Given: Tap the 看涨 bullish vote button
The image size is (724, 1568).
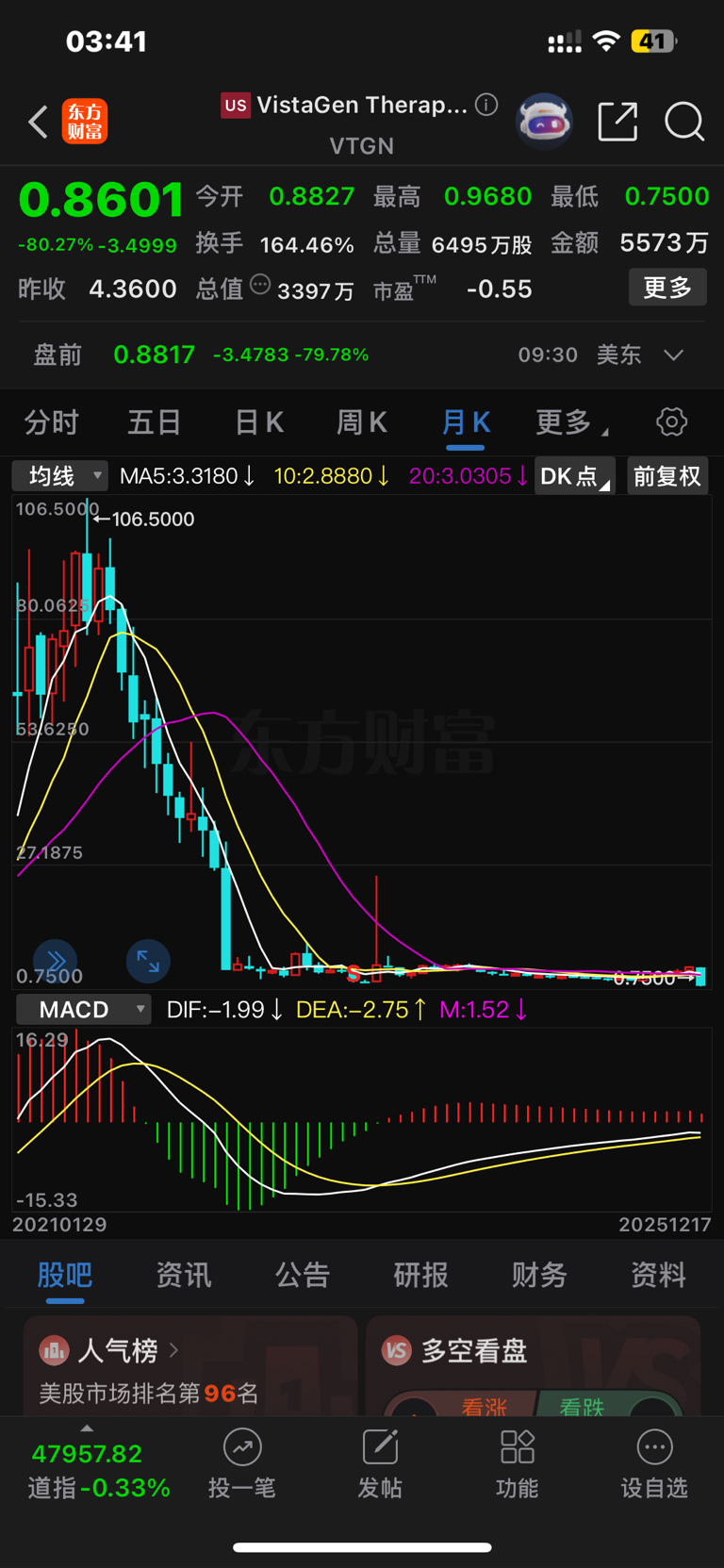Looking at the screenshot, I should tap(484, 1407).
